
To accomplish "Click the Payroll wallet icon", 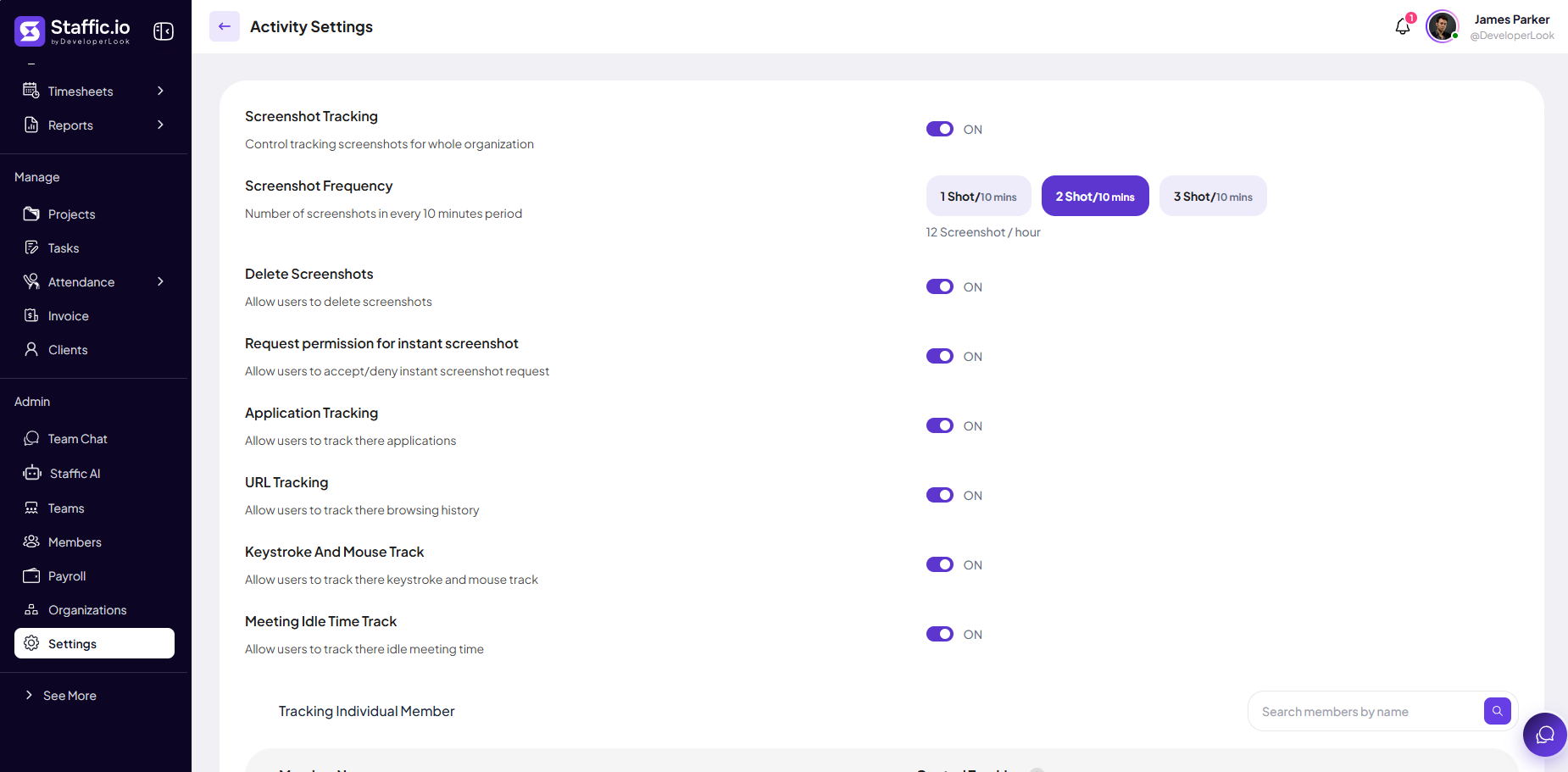I will pyautogui.click(x=31, y=575).
